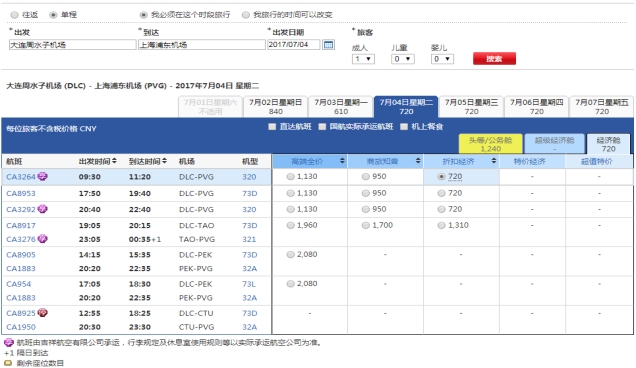Select the 720 fare for flight CA3292
636x368 pixels.
(441, 209)
